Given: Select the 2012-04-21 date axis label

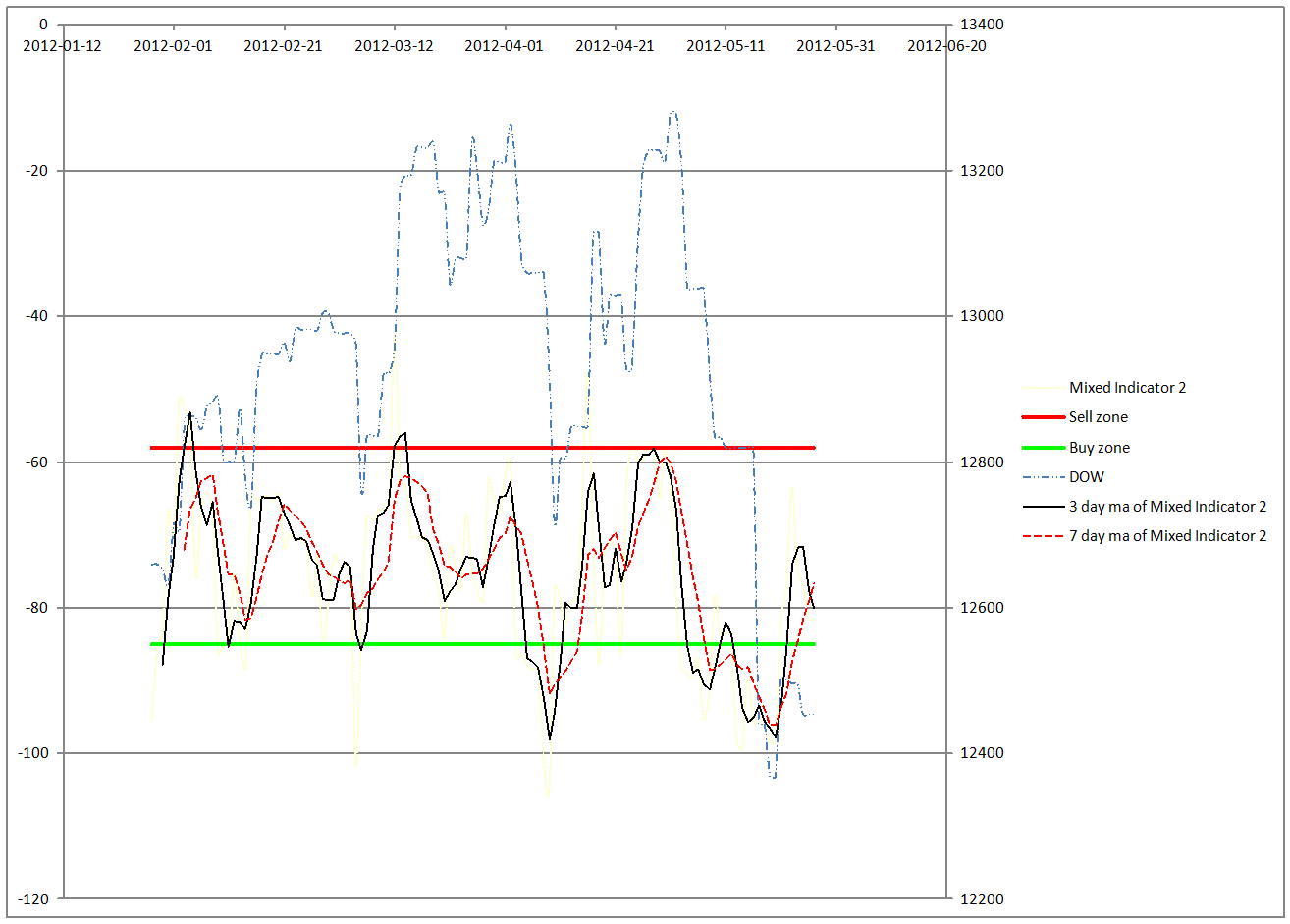Looking at the screenshot, I should 615,45.
